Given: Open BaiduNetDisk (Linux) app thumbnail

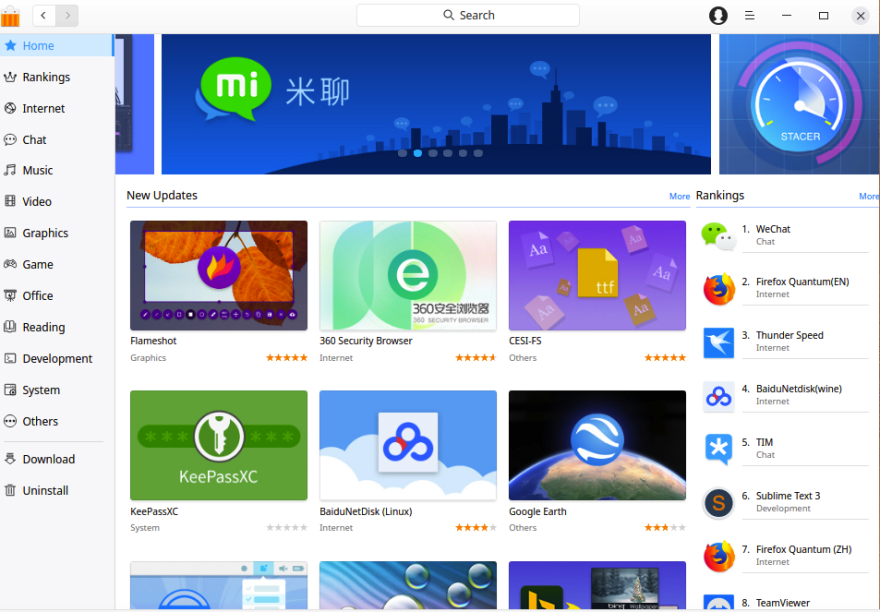Looking at the screenshot, I should (x=408, y=445).
